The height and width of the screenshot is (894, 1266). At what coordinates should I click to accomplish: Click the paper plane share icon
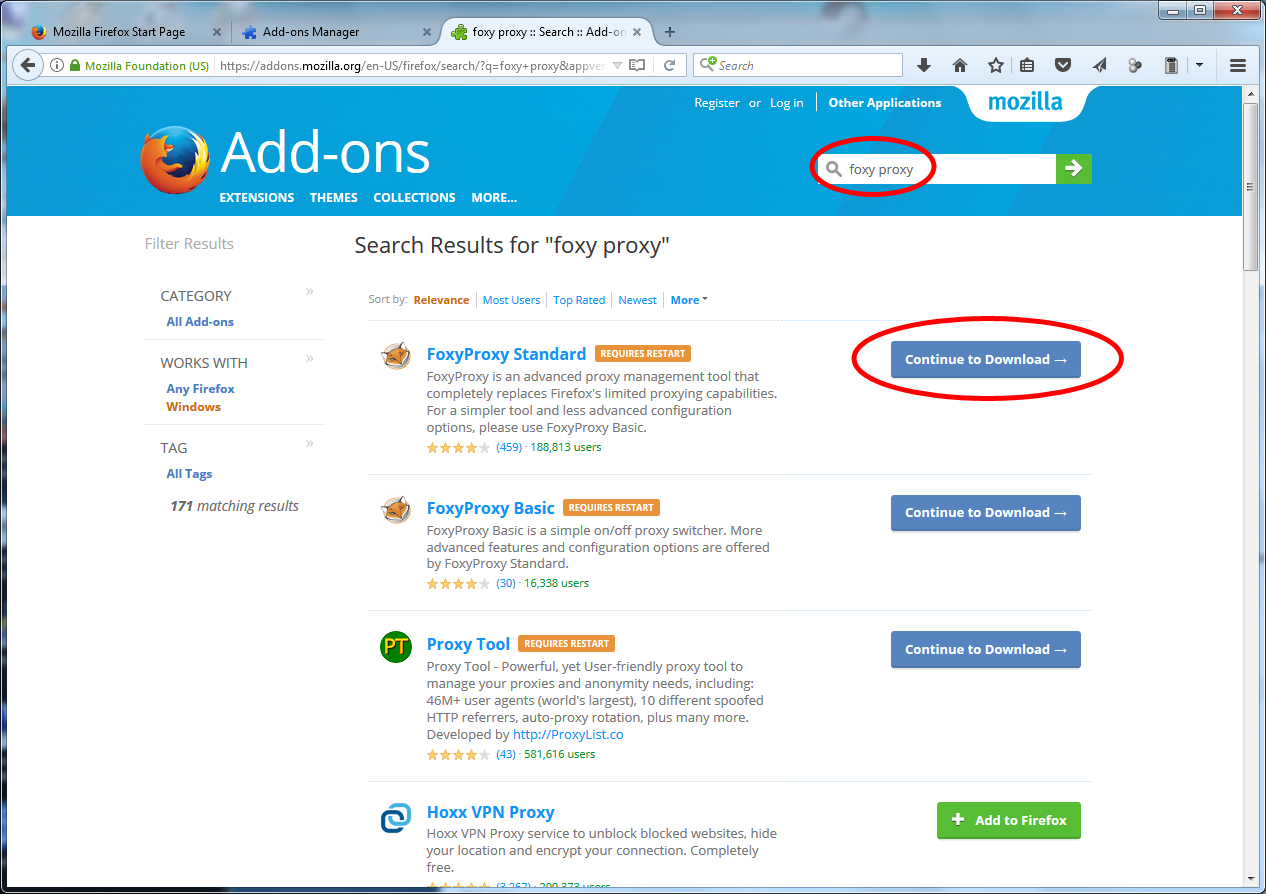click(1099, 65)
